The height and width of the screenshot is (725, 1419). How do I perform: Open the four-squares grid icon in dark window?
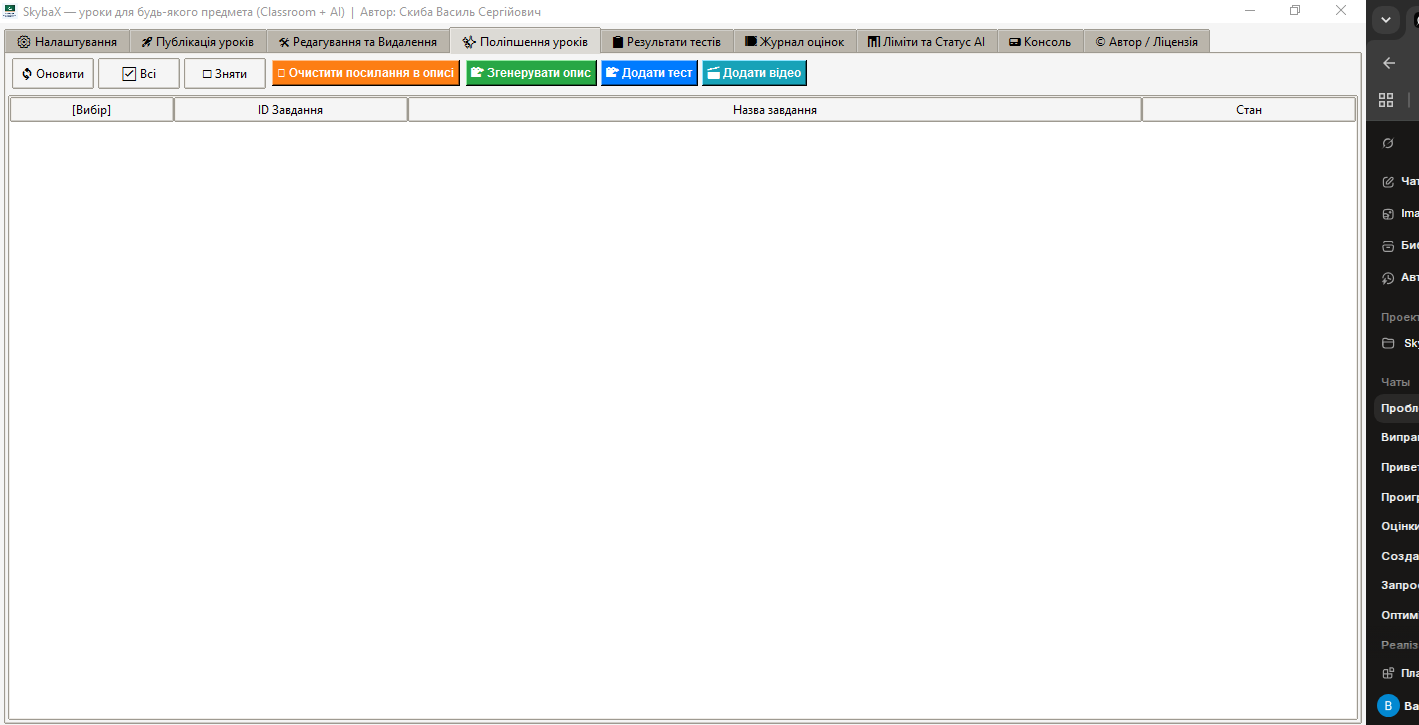pyautogui.click(x=1386, y=100)
